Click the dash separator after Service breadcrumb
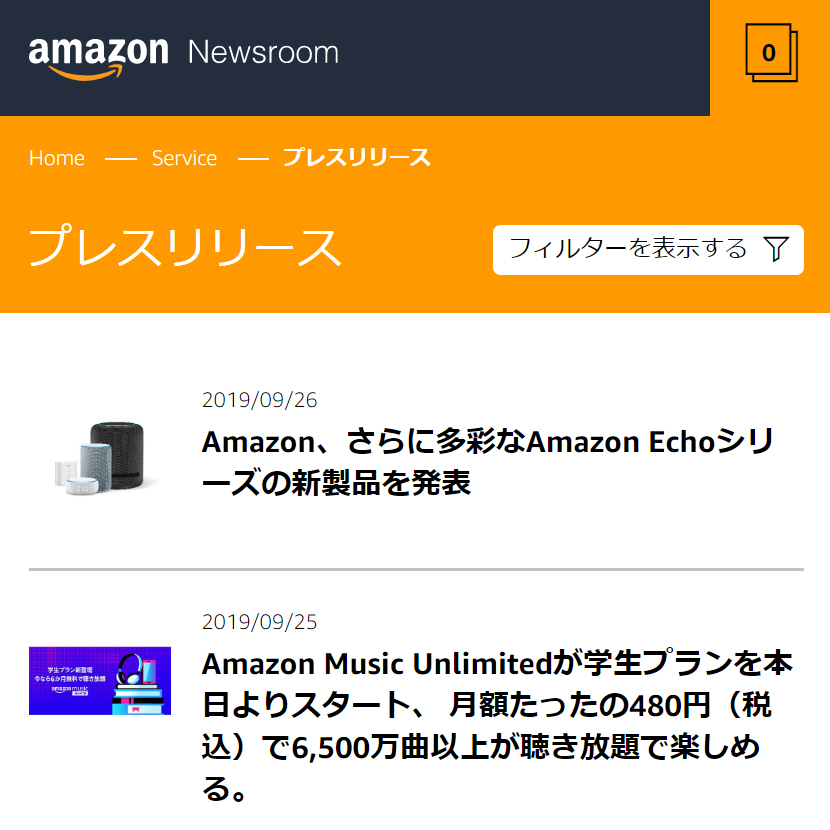 (x=253, y=158)
